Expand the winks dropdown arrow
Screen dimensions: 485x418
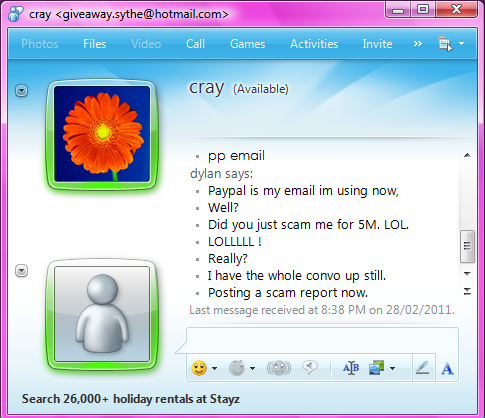pos(252,368)
